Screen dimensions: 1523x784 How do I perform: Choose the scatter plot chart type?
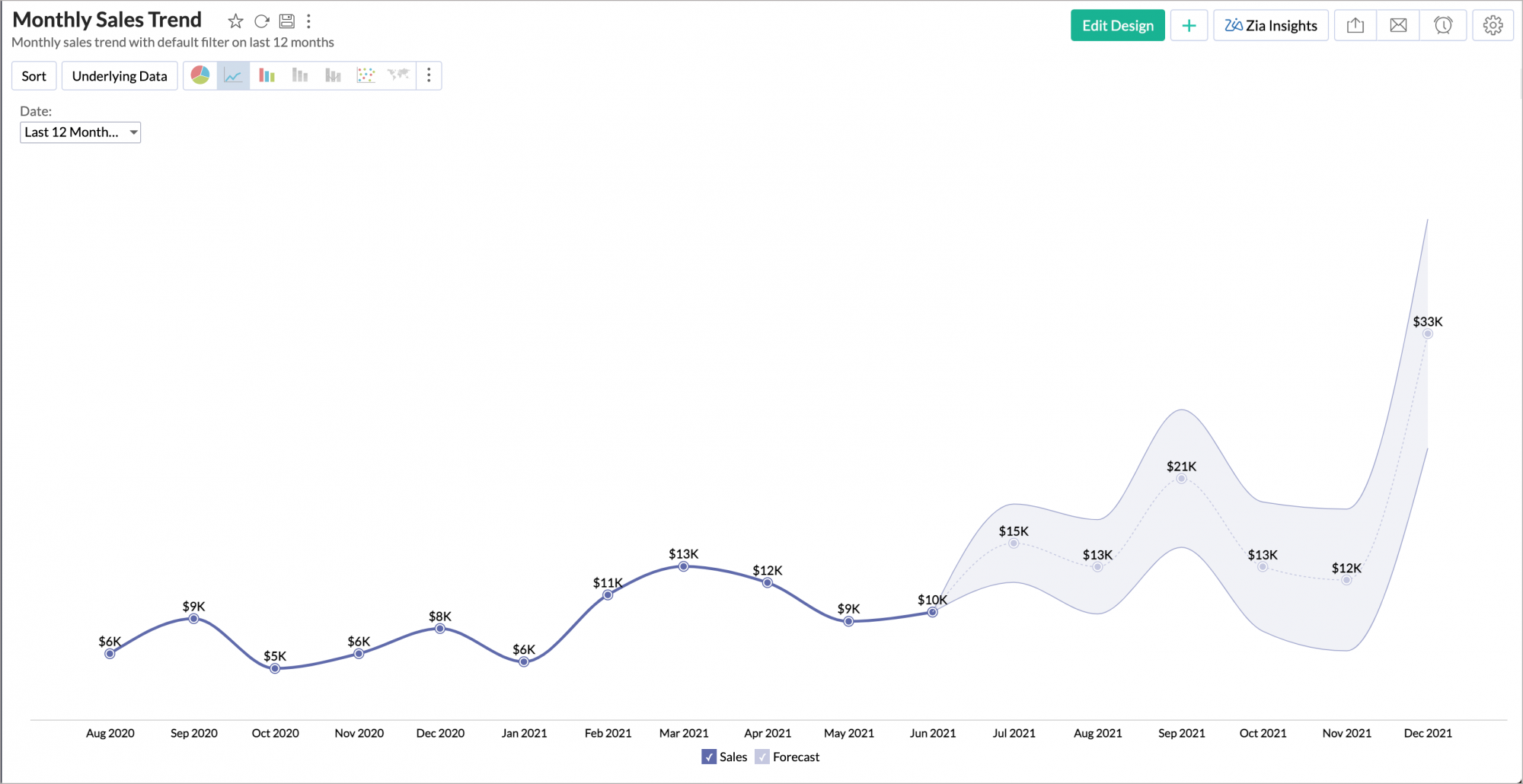[x=366, y=75]
